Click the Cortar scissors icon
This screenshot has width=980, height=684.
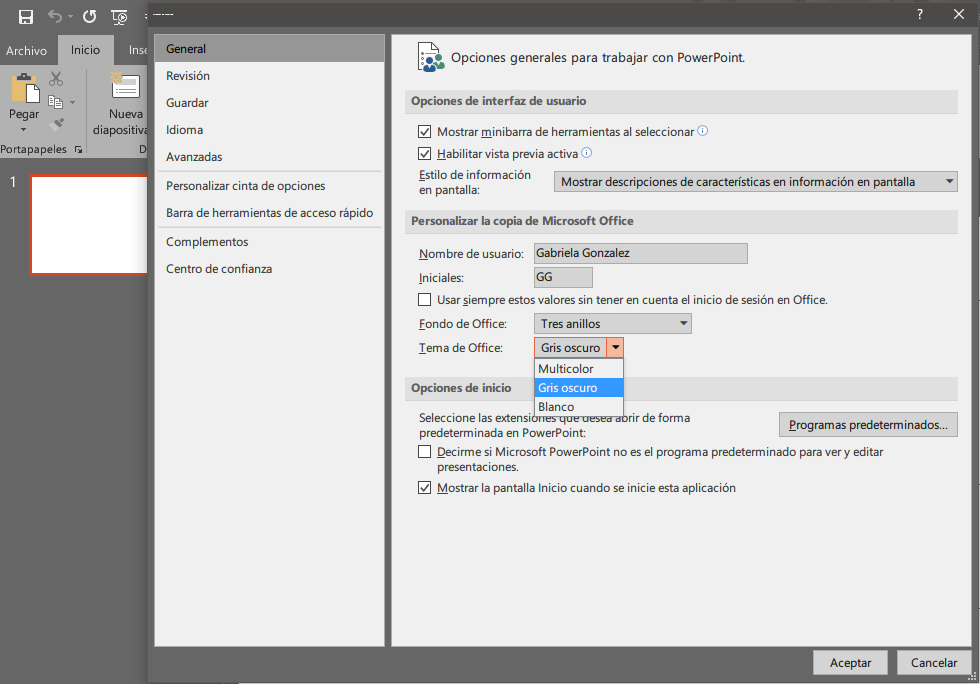55,79
